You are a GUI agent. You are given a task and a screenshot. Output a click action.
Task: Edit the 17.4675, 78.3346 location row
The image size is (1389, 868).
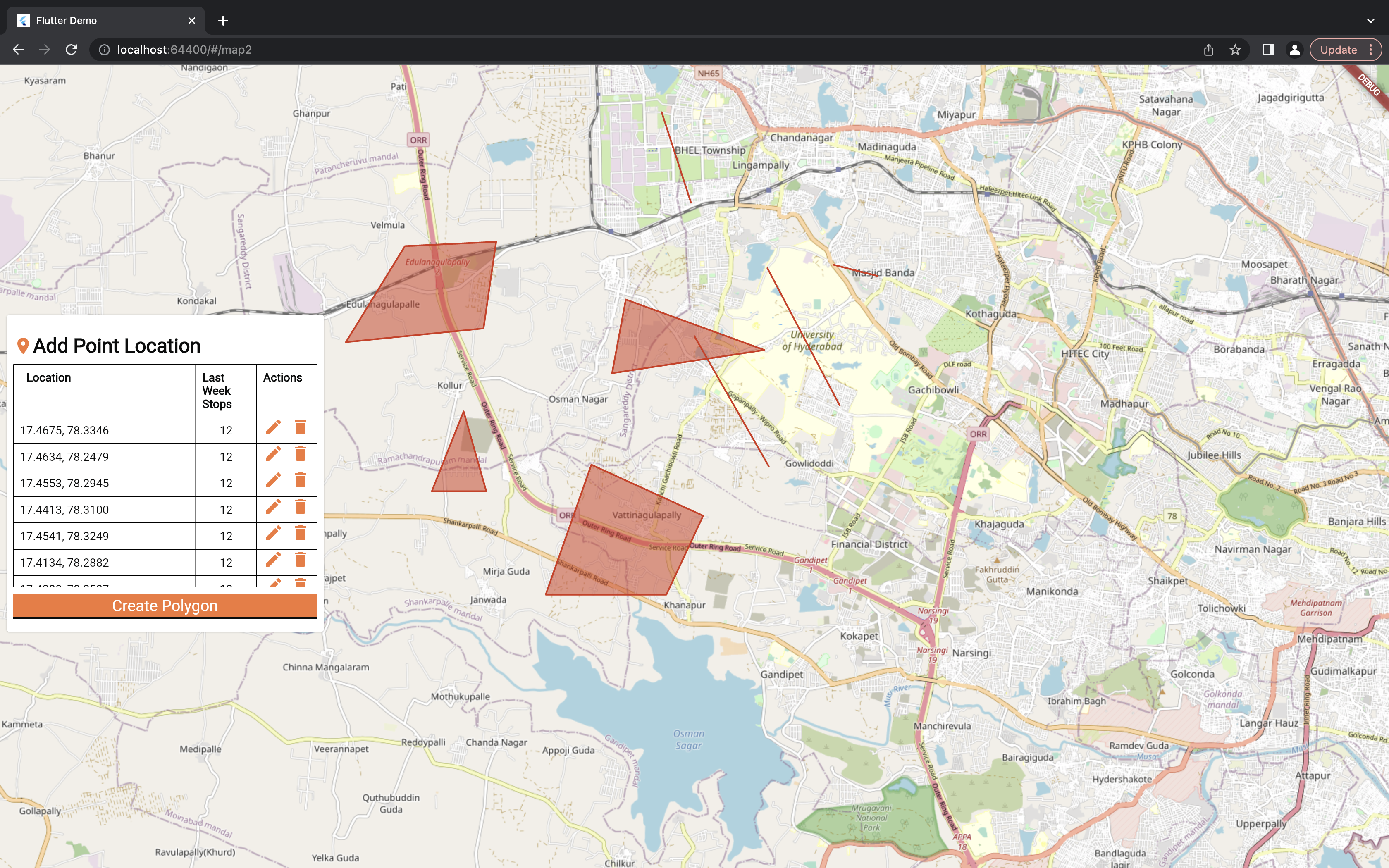tap(273, 428)
